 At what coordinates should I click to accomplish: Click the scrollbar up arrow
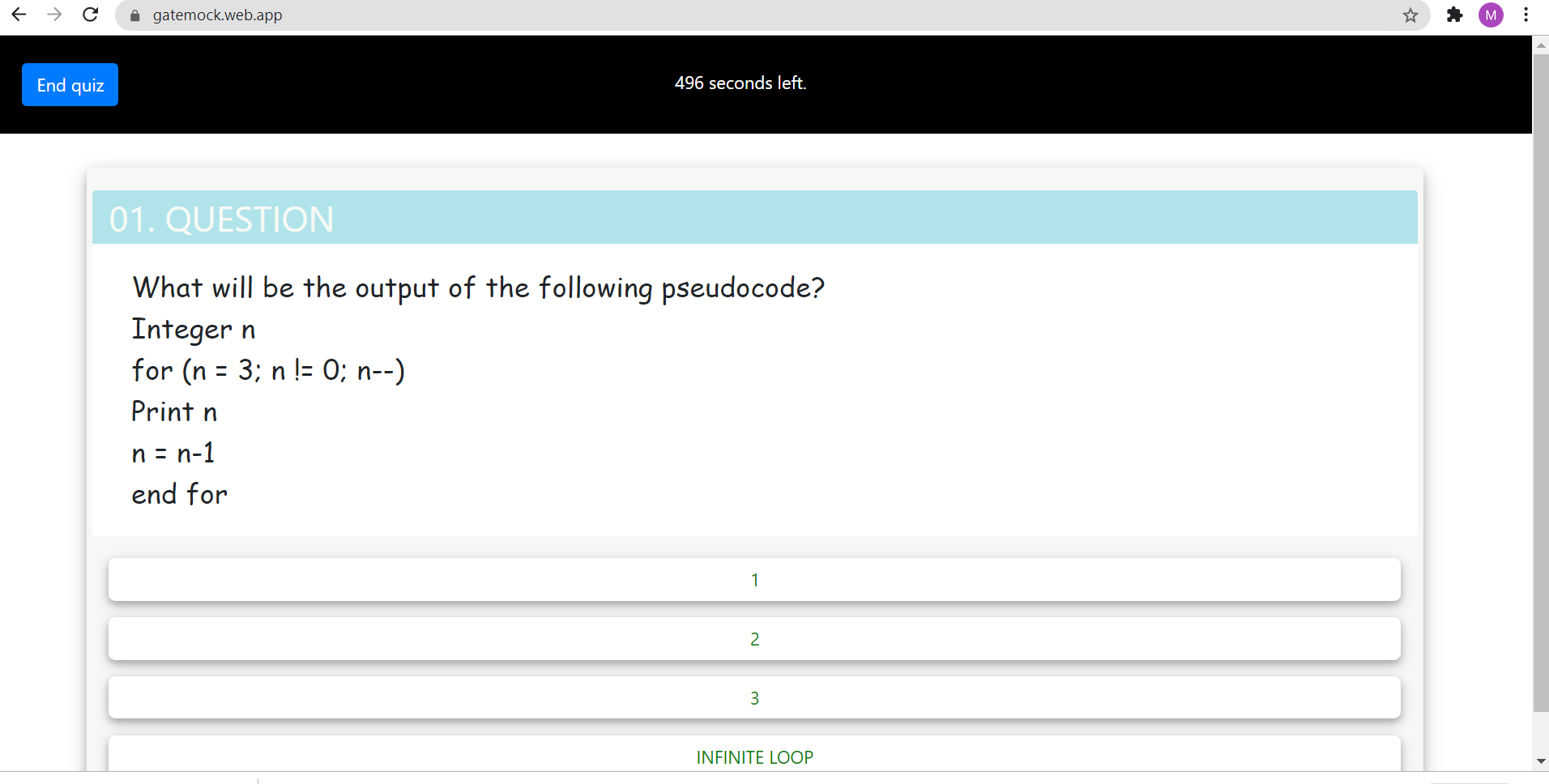coord(1541,45)
